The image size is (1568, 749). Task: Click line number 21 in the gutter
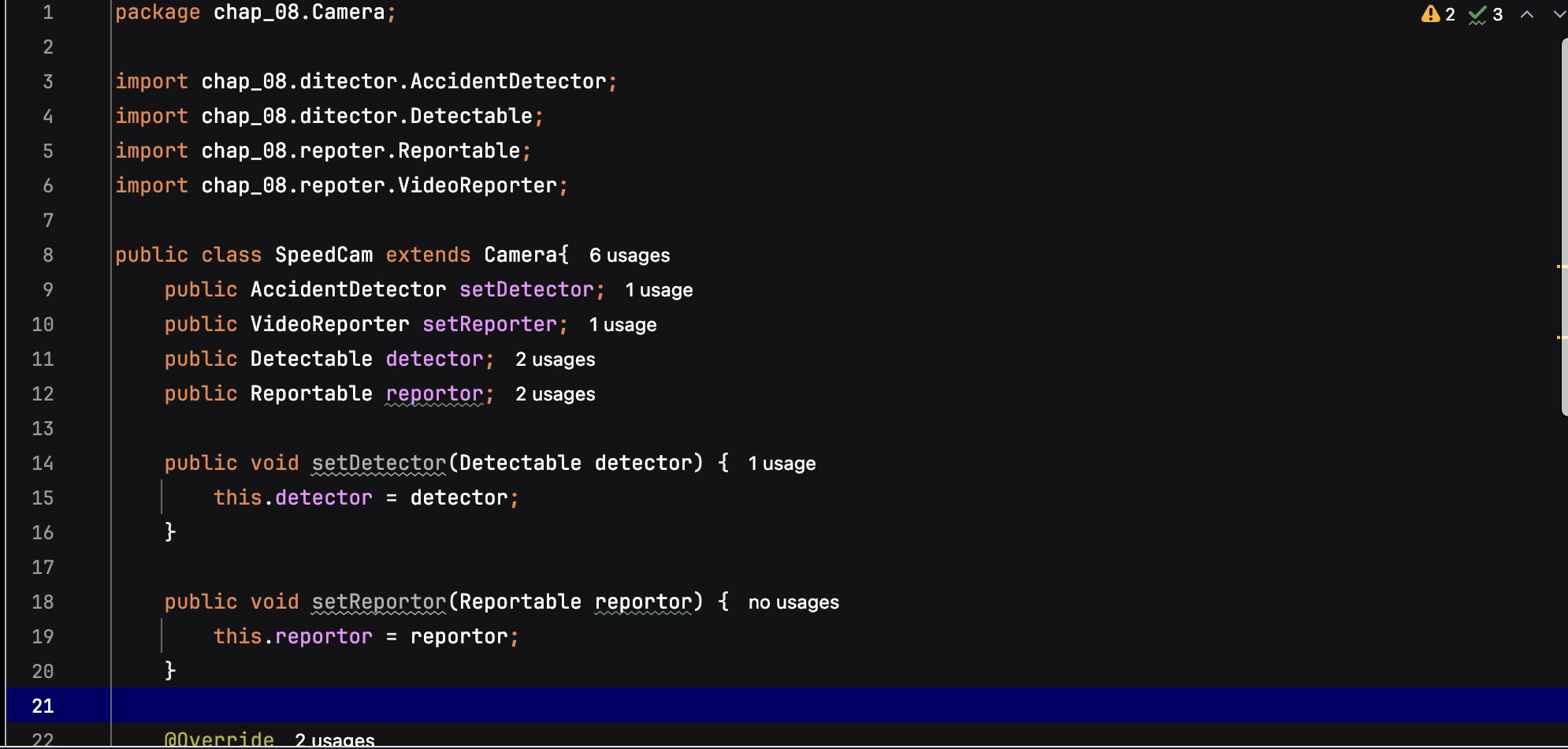pos(43,706)
